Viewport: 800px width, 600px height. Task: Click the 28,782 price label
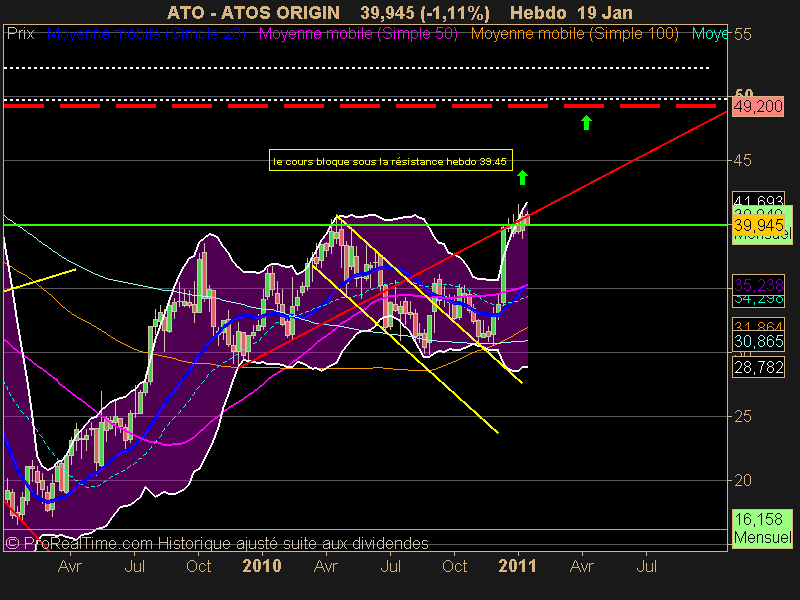[759, 367]
